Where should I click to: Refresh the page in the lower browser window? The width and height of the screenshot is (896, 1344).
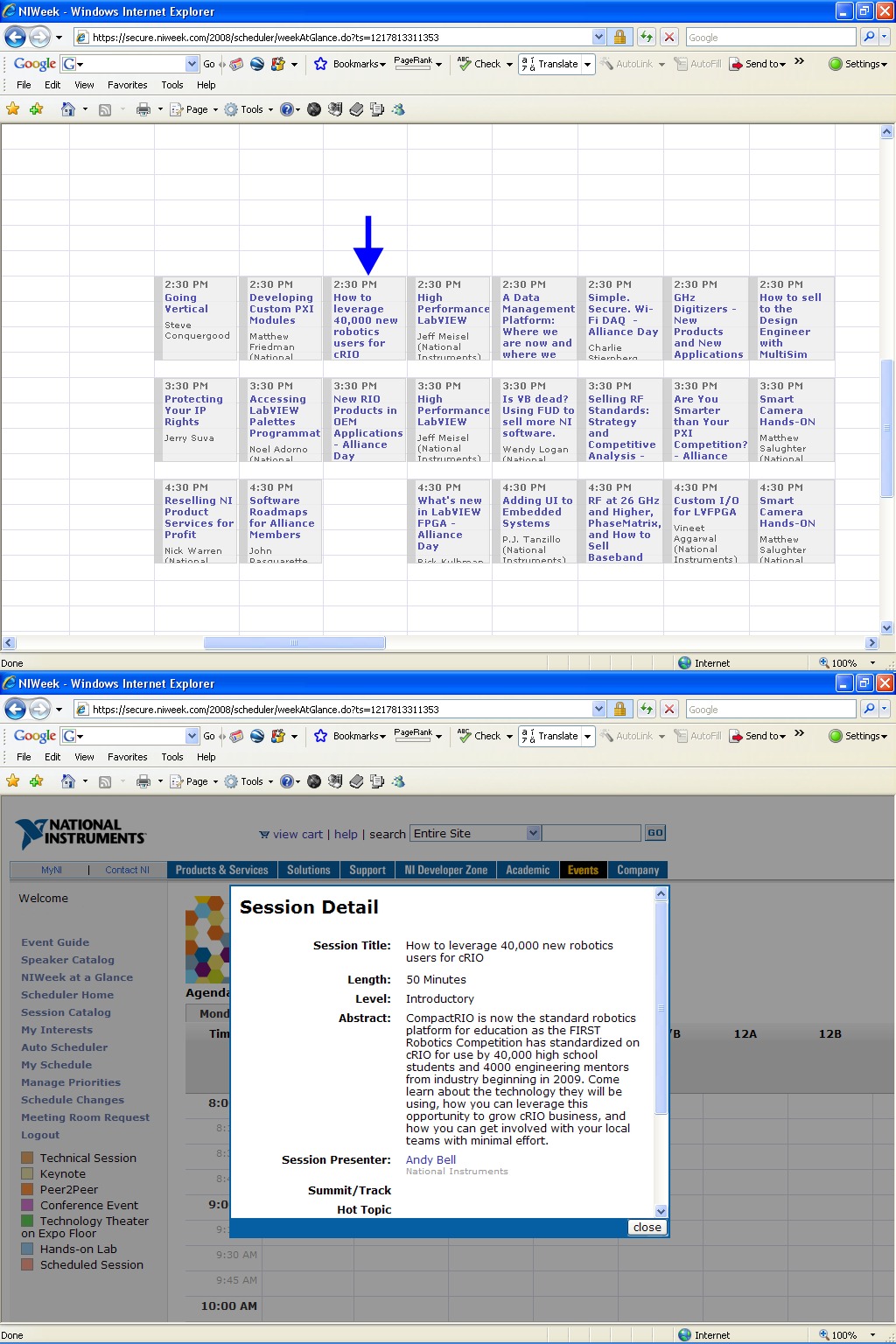point(646,709)
